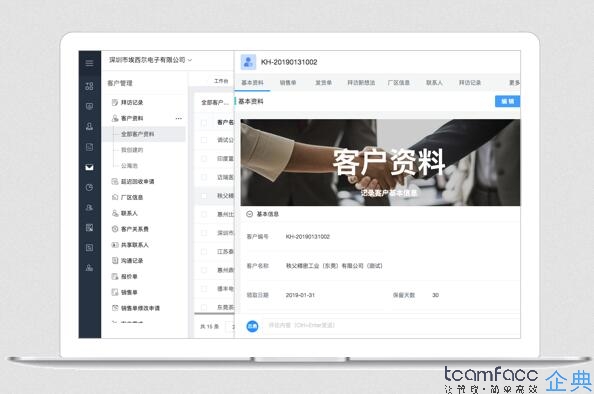Open the hamburger menu icon in dark sidebar

[89, 63]
